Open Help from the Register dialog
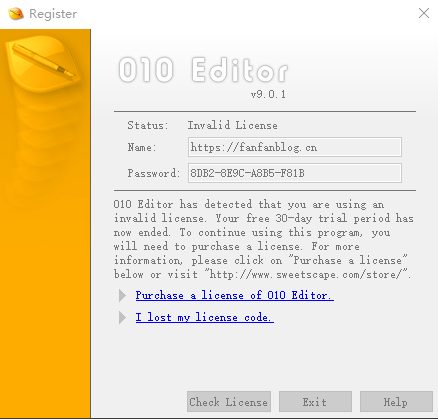The image size is (438, 419). coord(396,402)
